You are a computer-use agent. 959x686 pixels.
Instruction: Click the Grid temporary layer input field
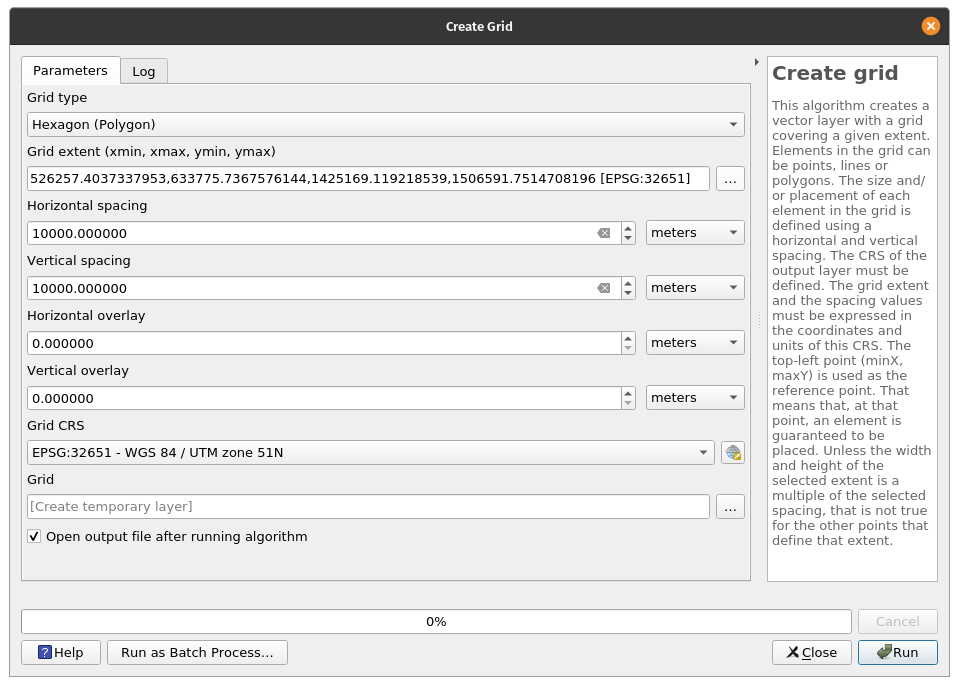pos(368,507)
